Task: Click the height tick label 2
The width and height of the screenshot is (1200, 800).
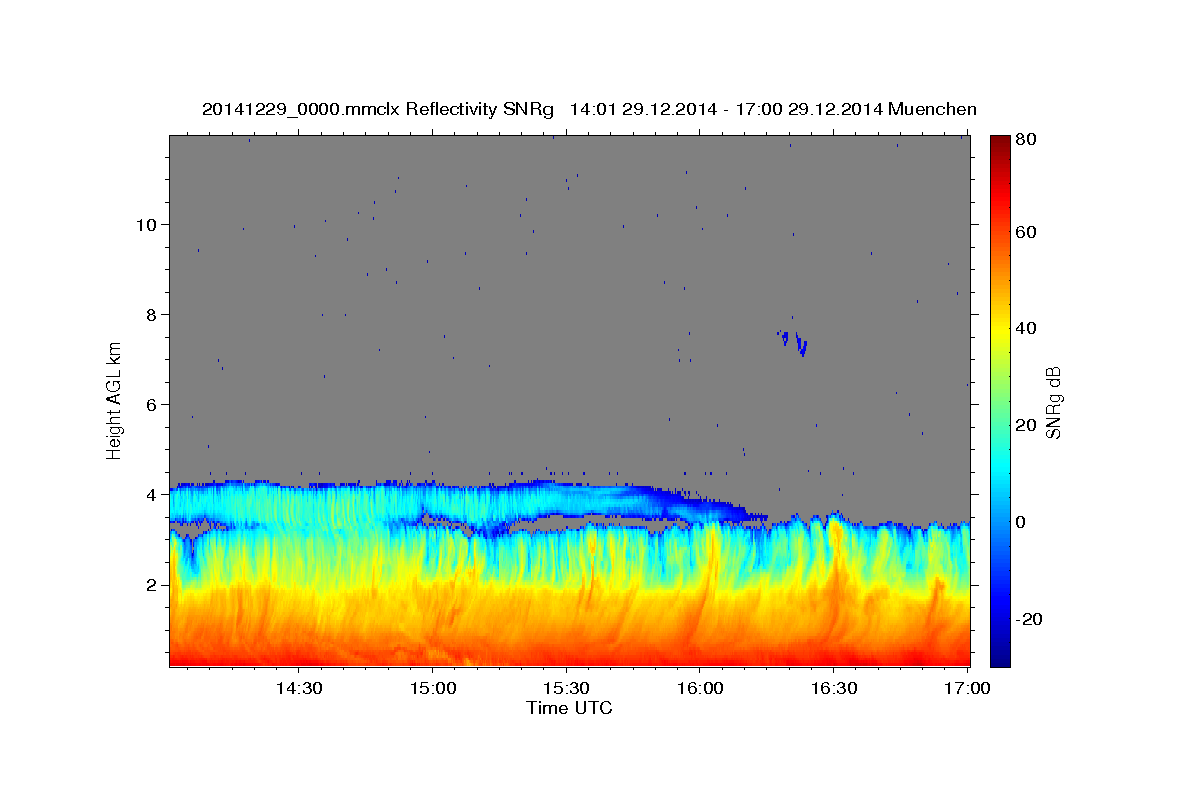Action: coord(152,584)
